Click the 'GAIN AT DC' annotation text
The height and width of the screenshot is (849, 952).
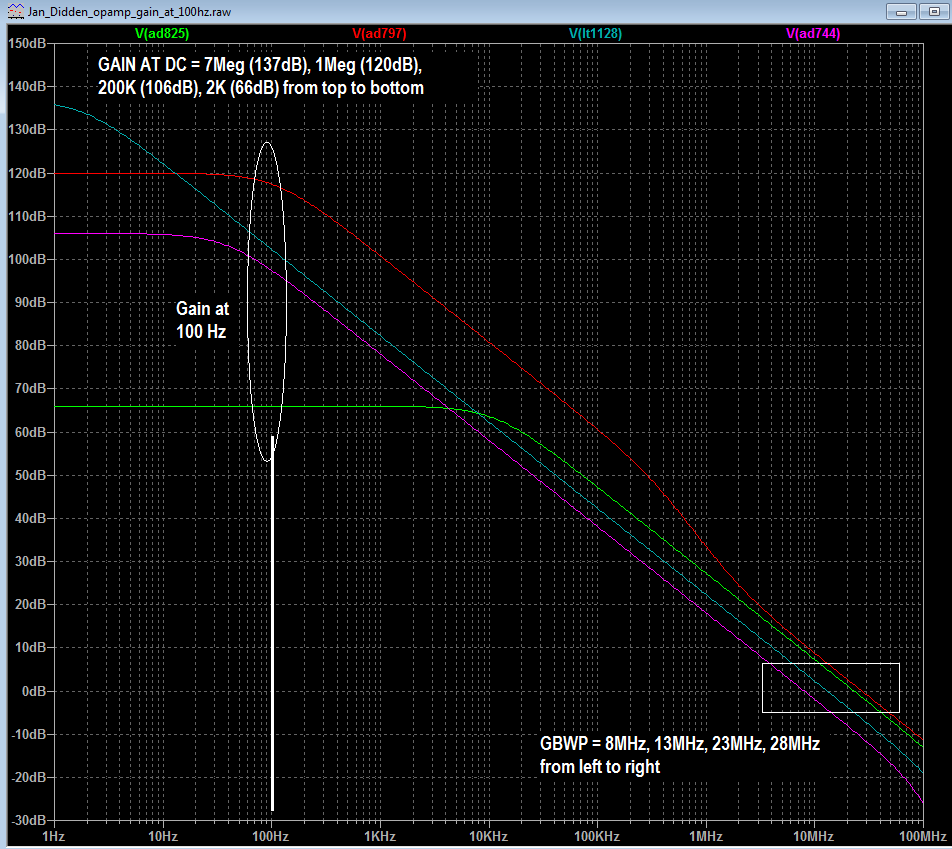[261, 76]
